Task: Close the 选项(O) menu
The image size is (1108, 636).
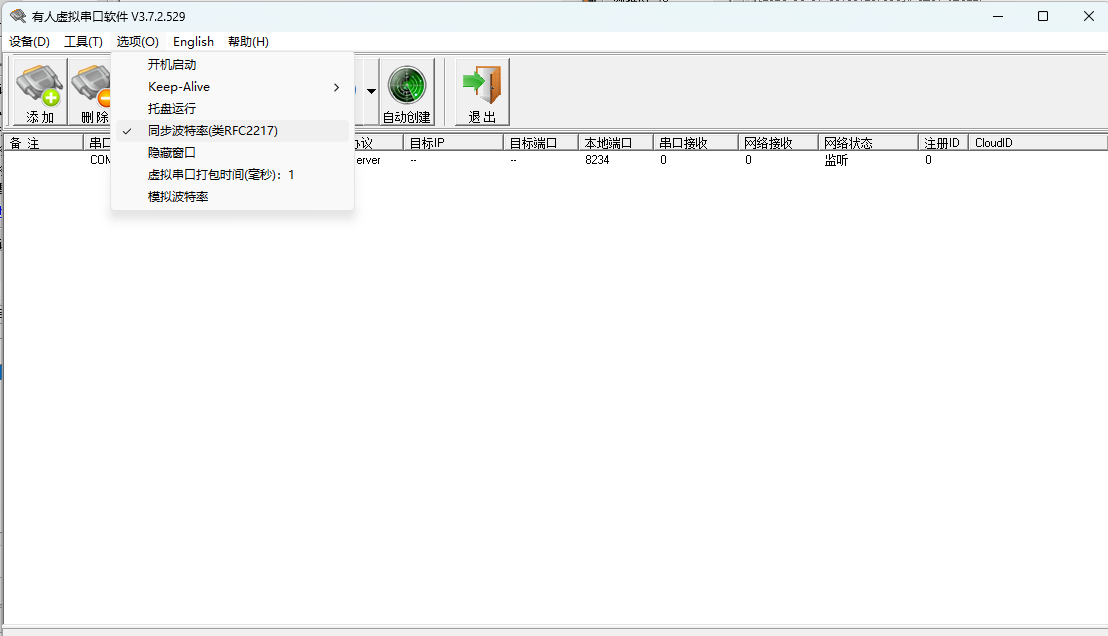Action: (138, 42)
